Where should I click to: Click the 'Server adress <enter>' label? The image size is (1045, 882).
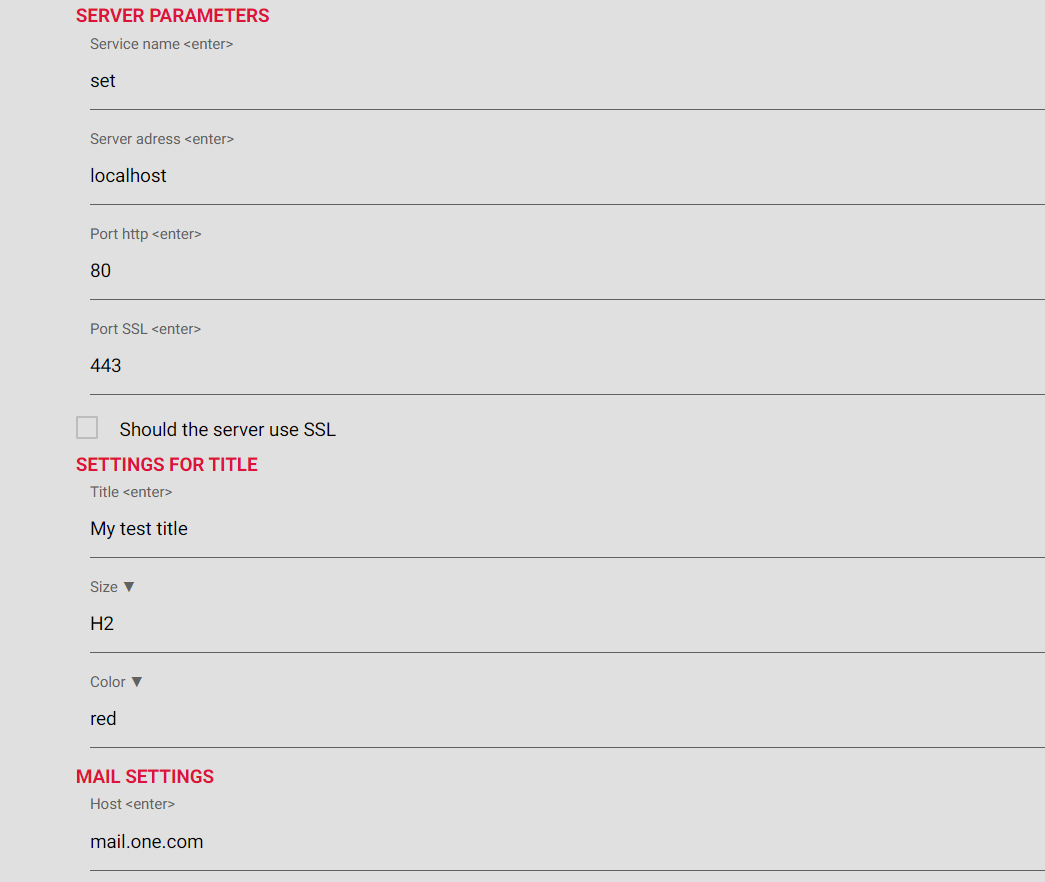pos(162,139)
